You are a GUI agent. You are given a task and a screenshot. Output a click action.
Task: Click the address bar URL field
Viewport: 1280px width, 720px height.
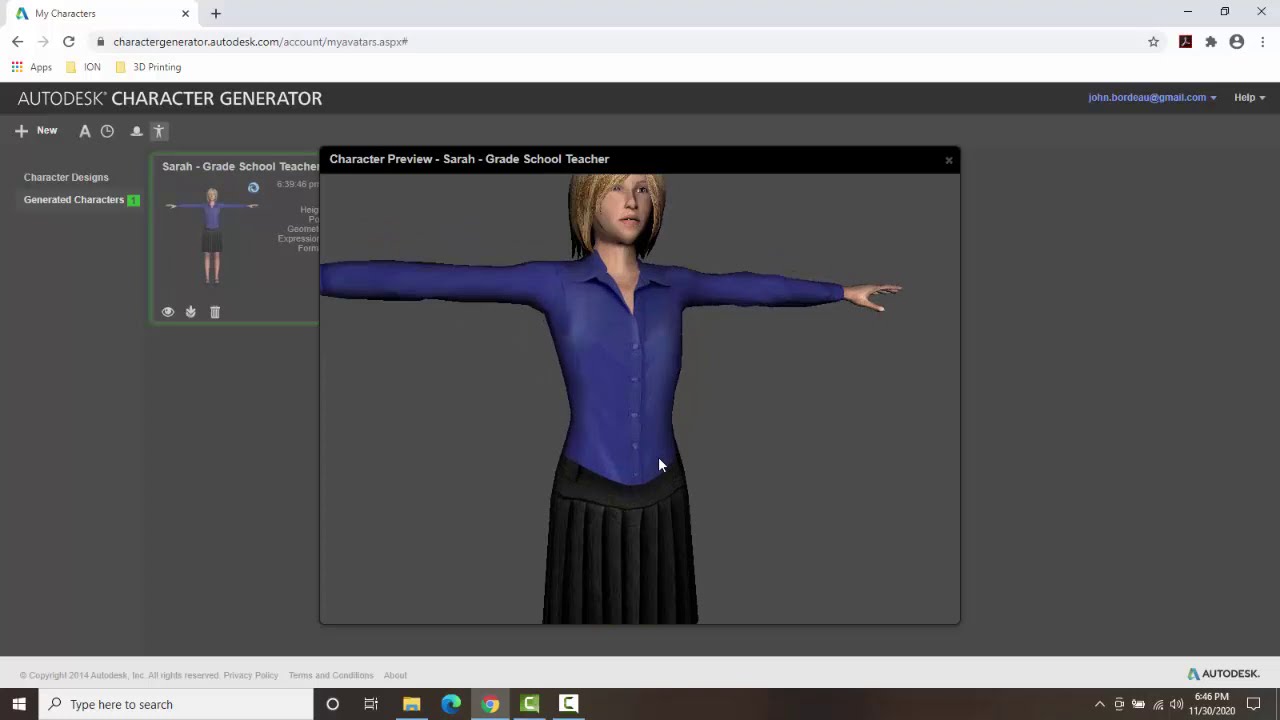(620, 42)
